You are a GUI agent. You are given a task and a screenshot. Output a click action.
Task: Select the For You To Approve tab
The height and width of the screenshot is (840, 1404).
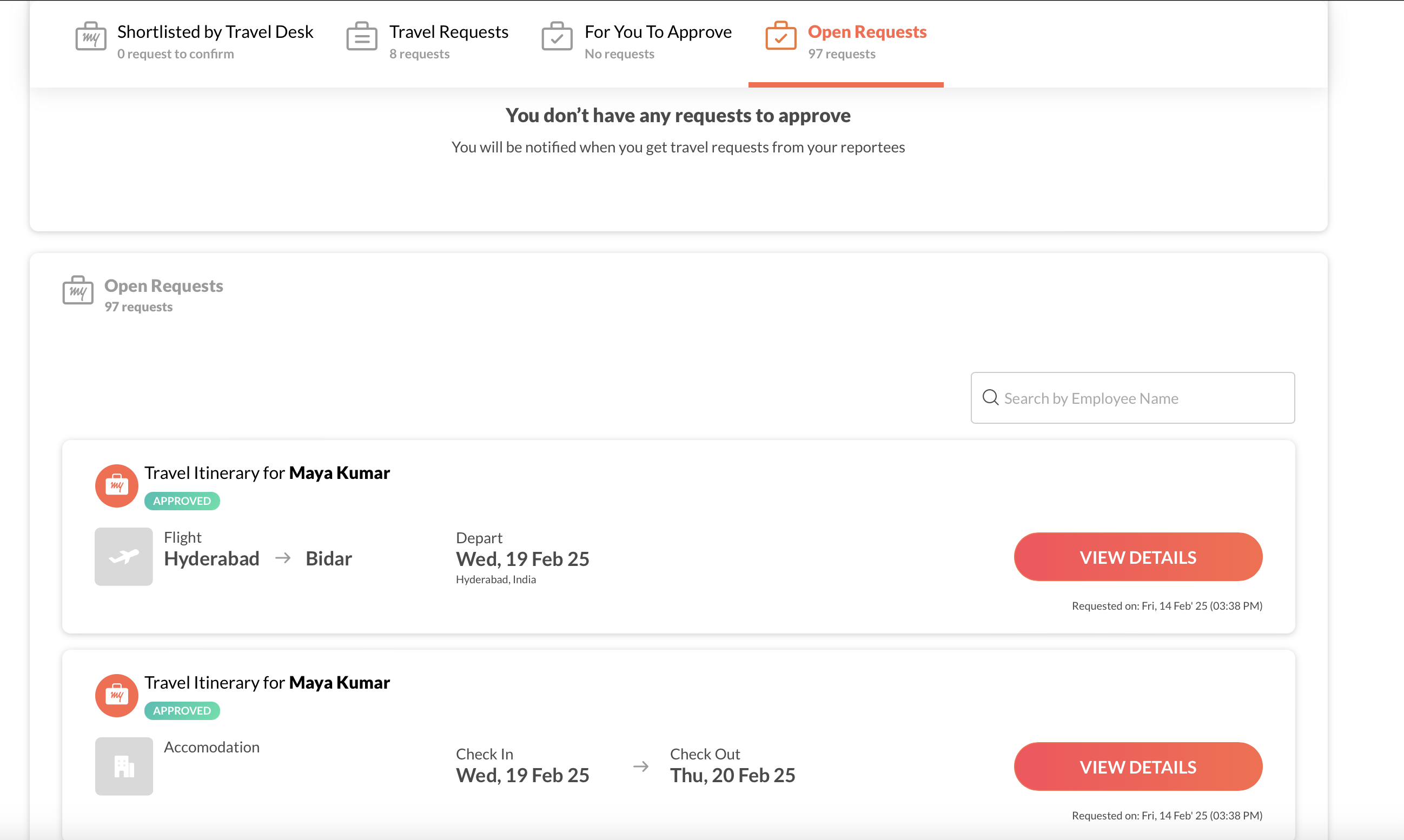click(658, 32)
